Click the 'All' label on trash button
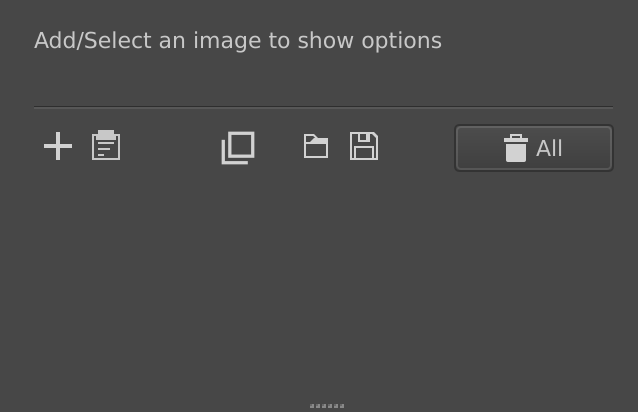The width and height of the screenshot is (638, 412). [549, 148]
